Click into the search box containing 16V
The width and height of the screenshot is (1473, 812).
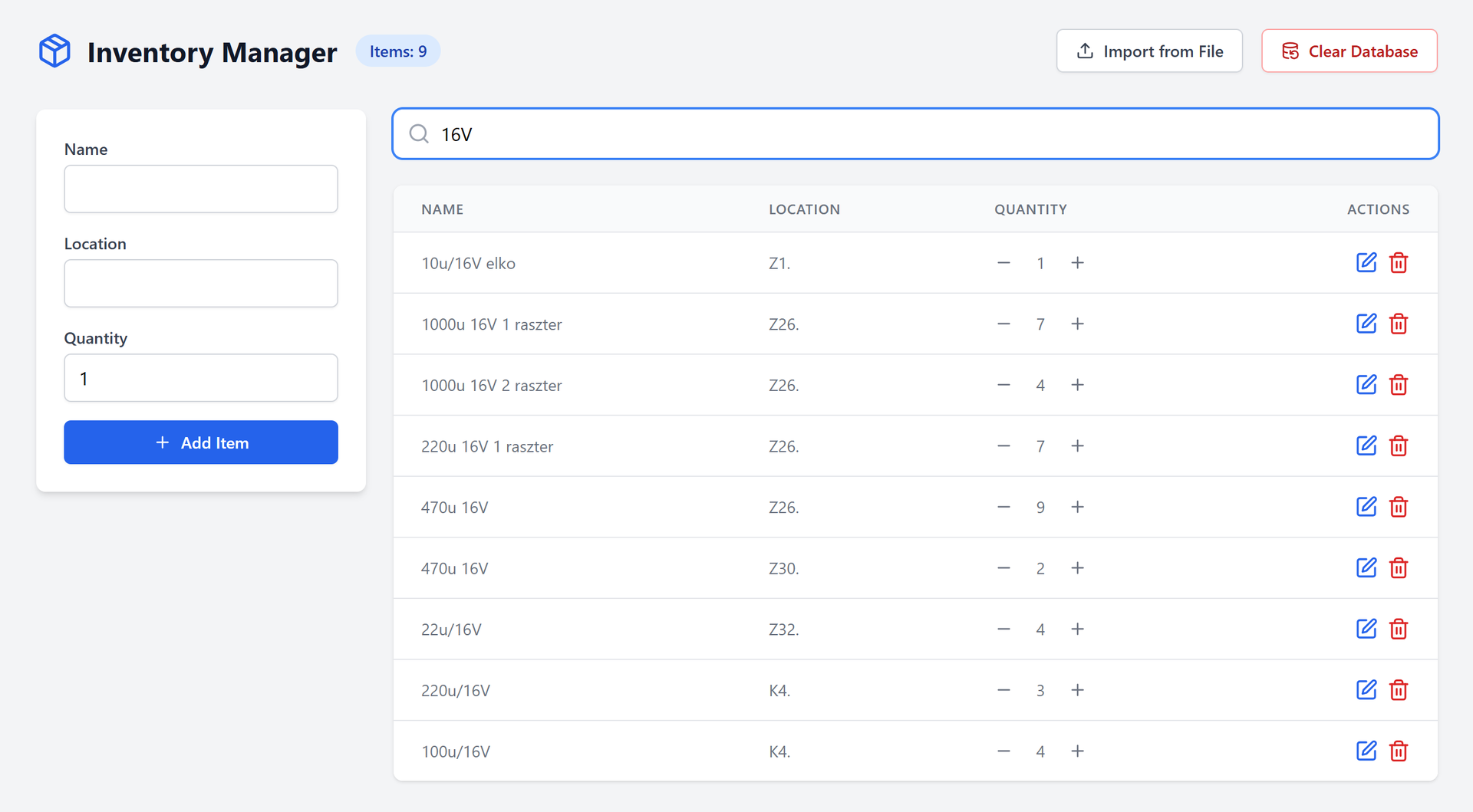(x=915, y=134)
